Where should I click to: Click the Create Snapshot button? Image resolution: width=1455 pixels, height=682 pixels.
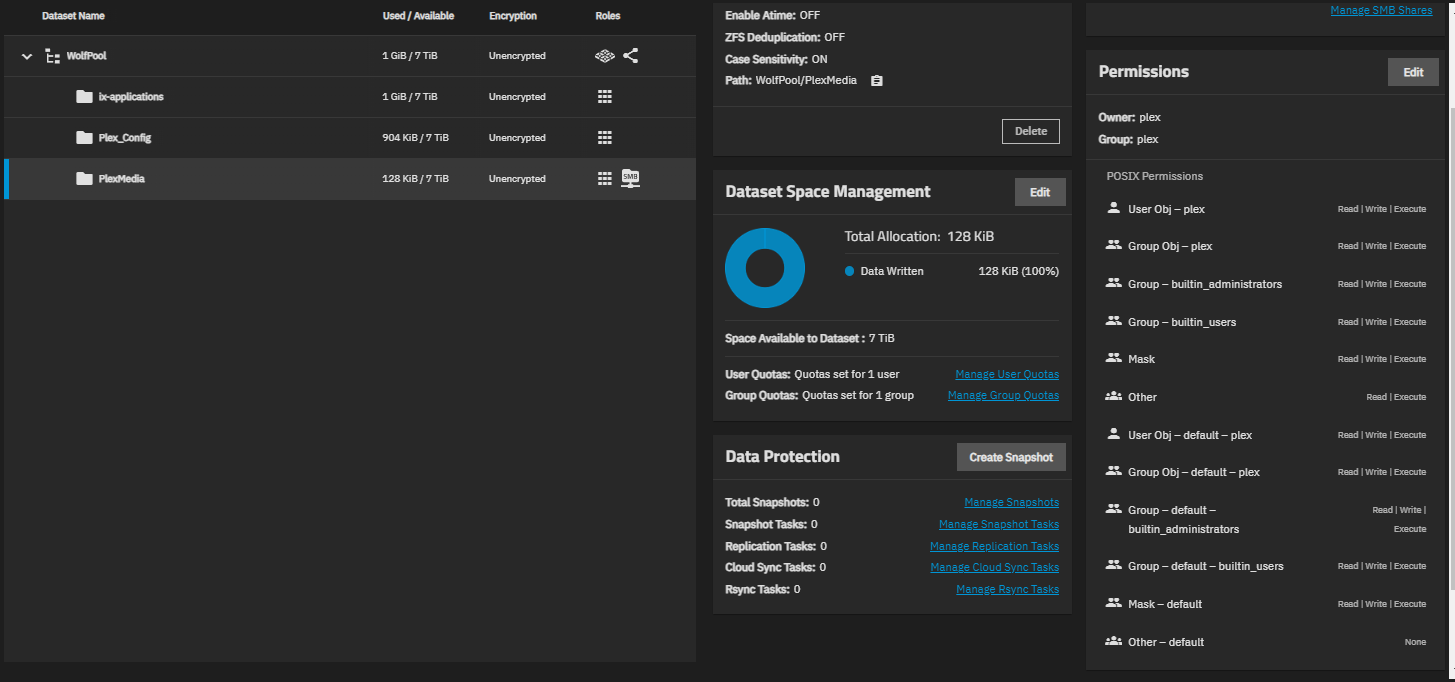(x=1011, y=457)
